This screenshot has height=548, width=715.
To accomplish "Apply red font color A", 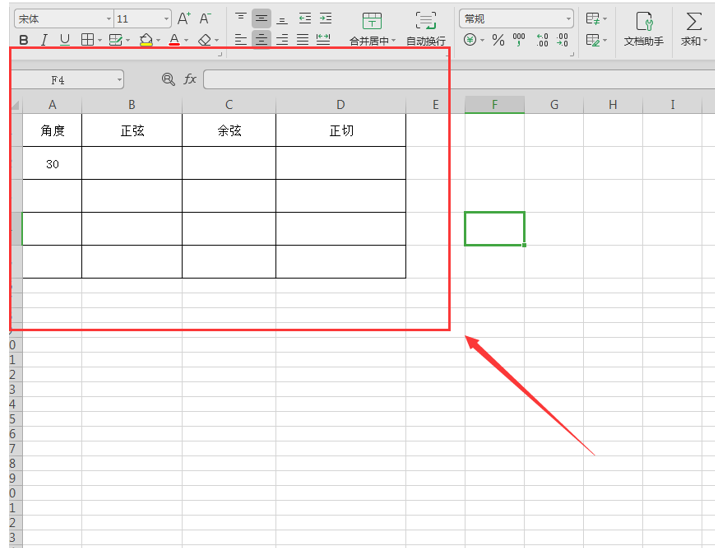I will tap(174, 40).
